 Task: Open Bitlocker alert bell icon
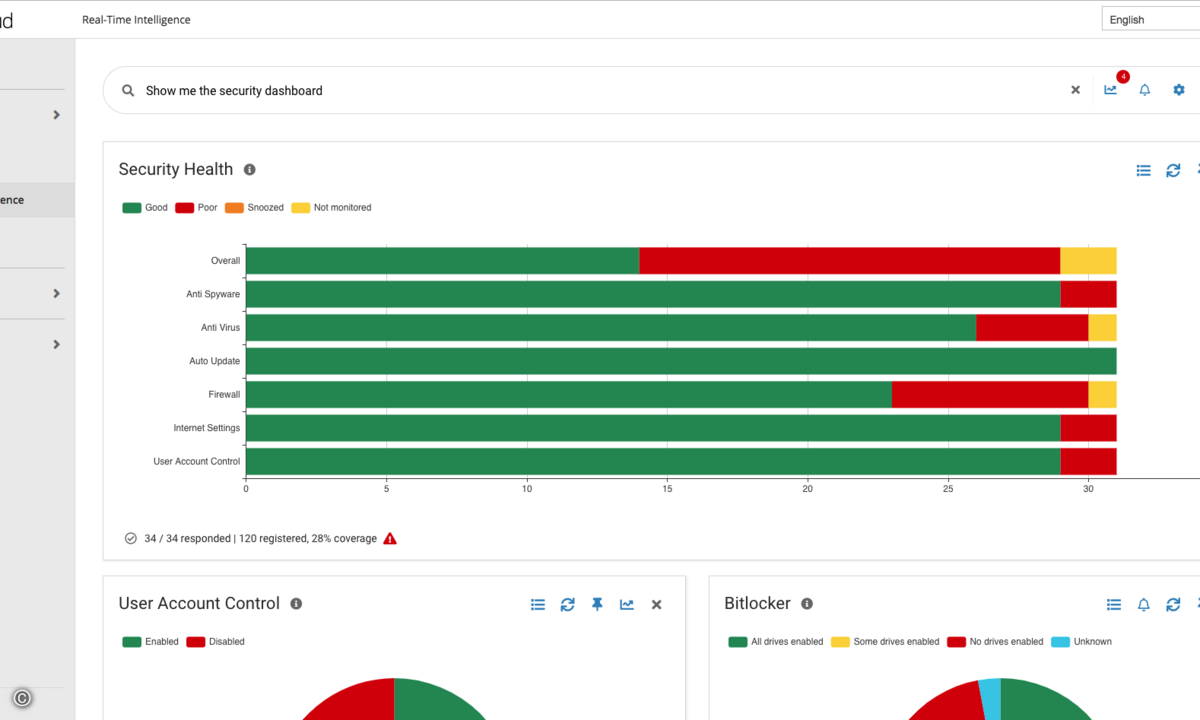1144,605
